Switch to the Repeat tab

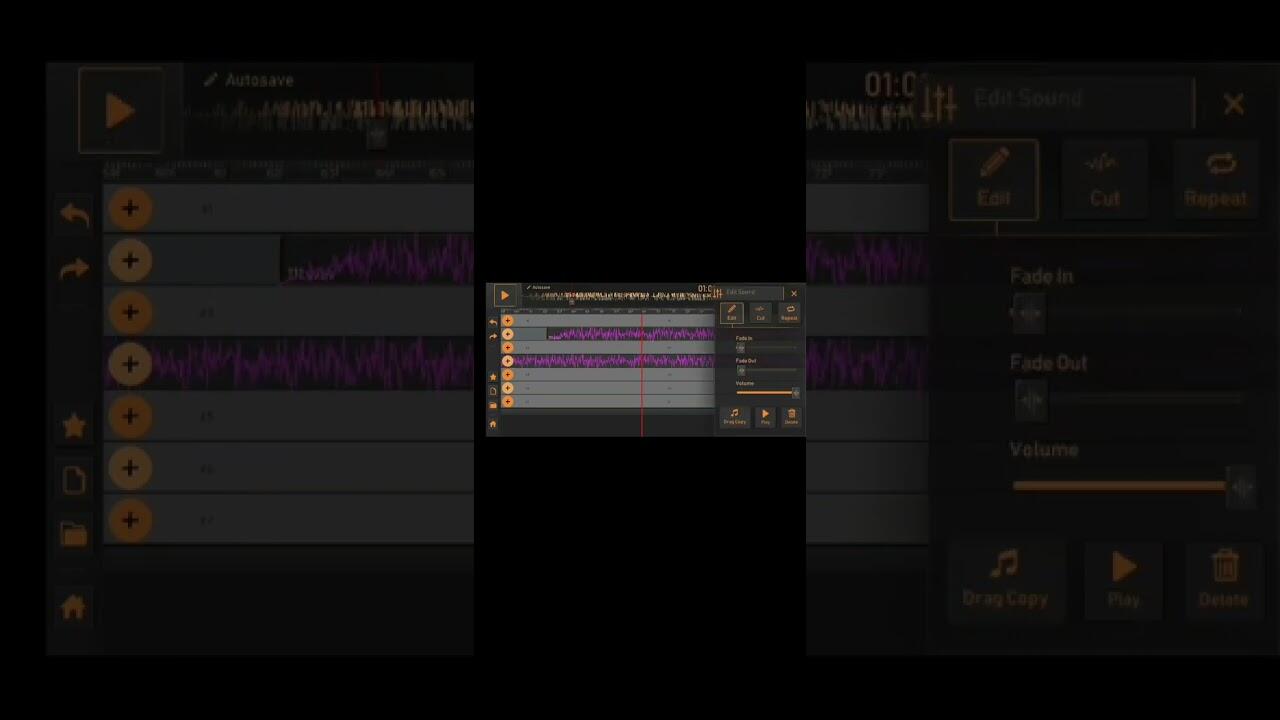point(789,312)
